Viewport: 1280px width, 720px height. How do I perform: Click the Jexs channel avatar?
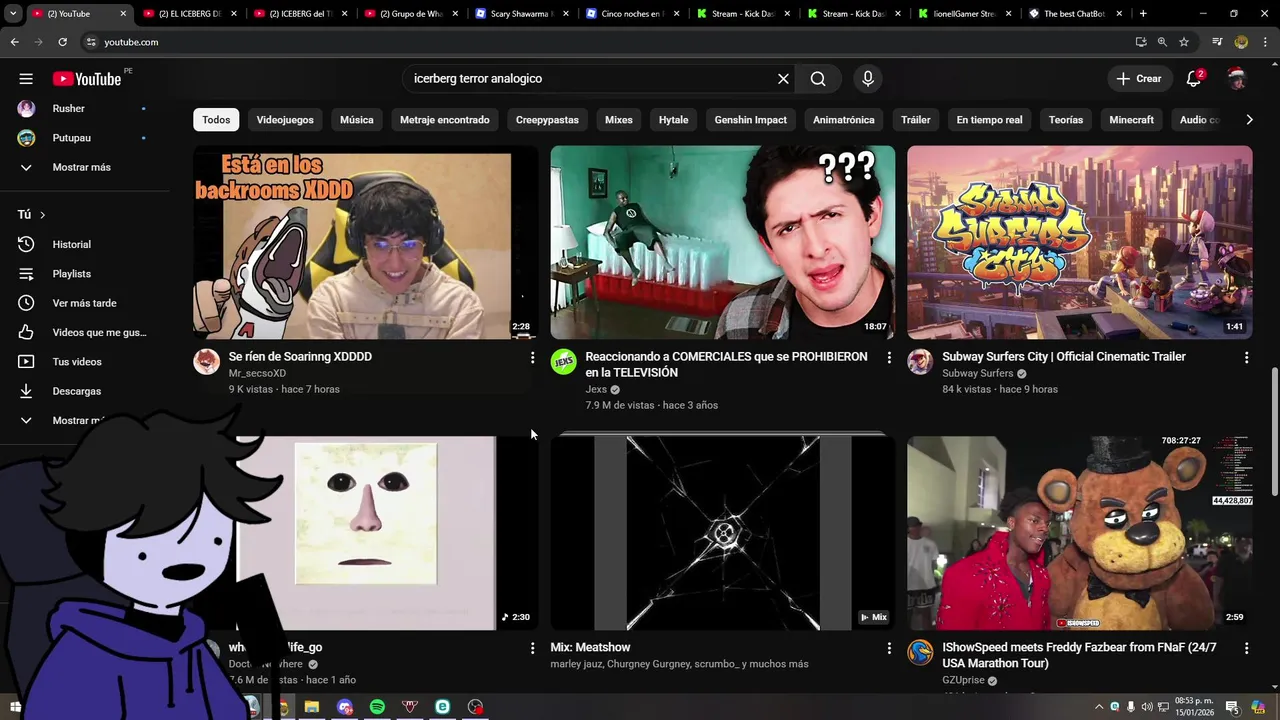tap(564, 362)
